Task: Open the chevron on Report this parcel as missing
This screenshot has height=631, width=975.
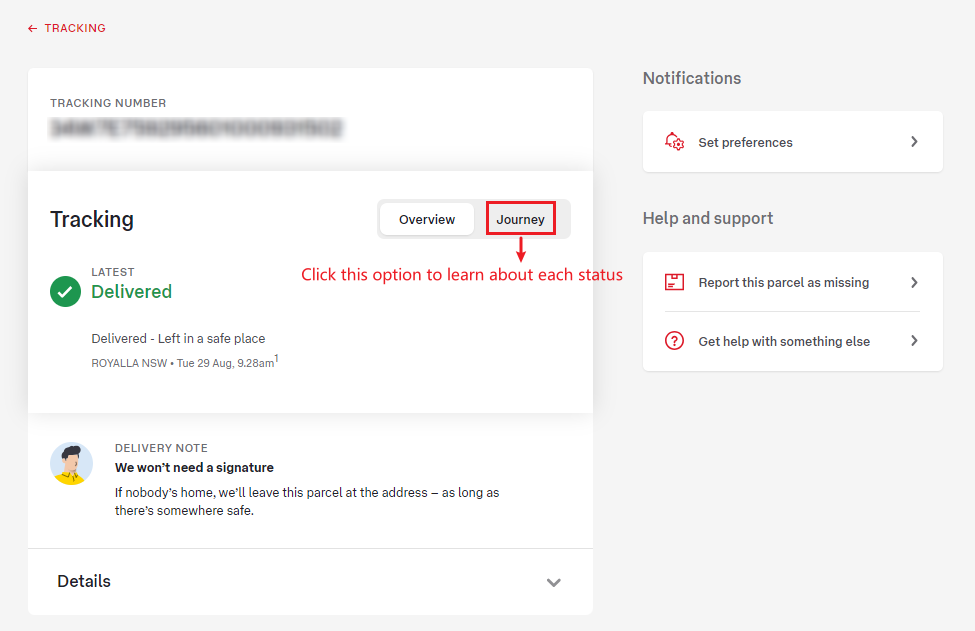Action: (914, 283)
